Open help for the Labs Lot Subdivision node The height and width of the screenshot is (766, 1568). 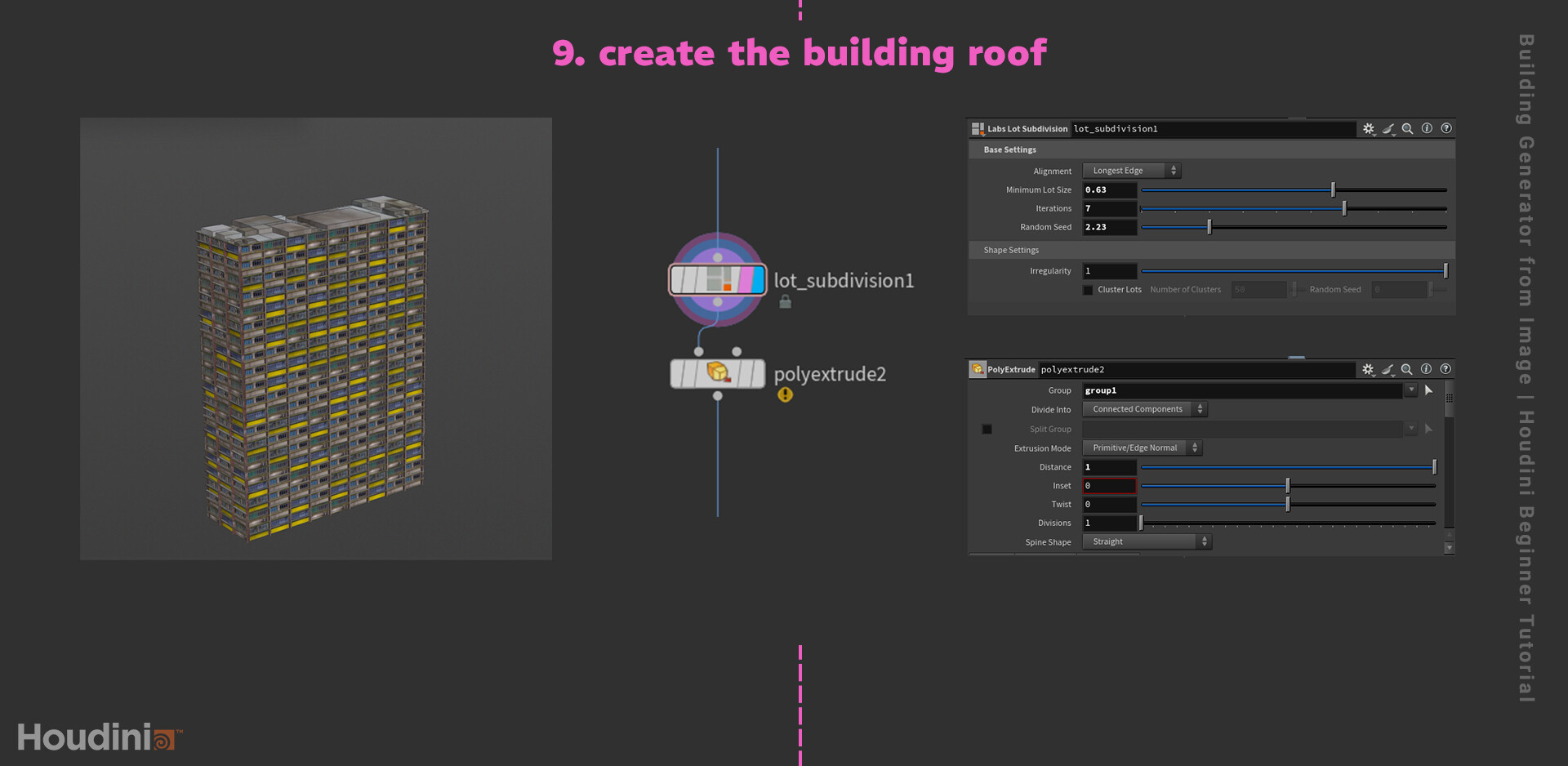pos(1445,128)
